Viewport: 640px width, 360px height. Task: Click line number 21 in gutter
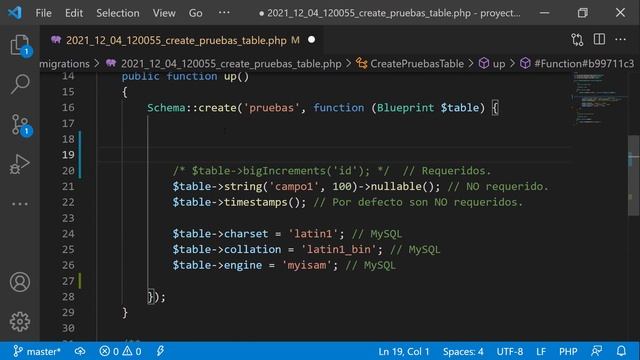tap(68, 187)
